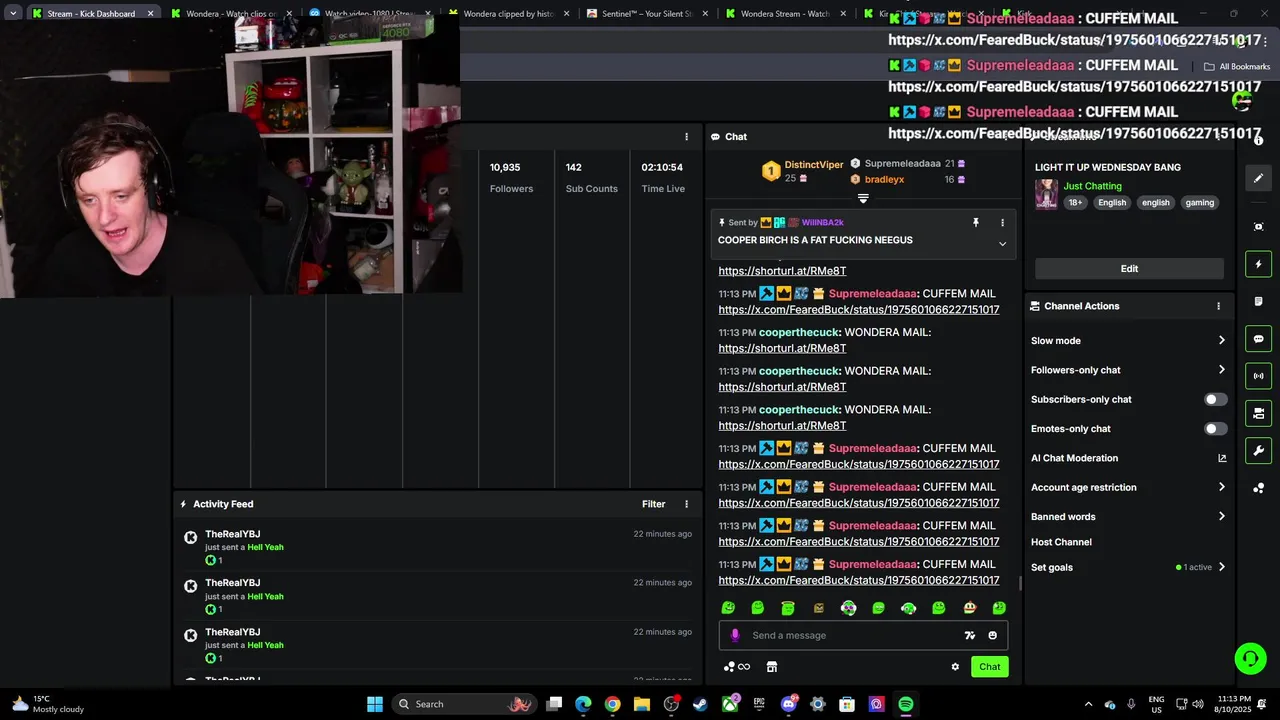Click the Just Chatting category thumbnail
The width and height of the screenshot is (1280, 720).
(x=1046, y=194)
